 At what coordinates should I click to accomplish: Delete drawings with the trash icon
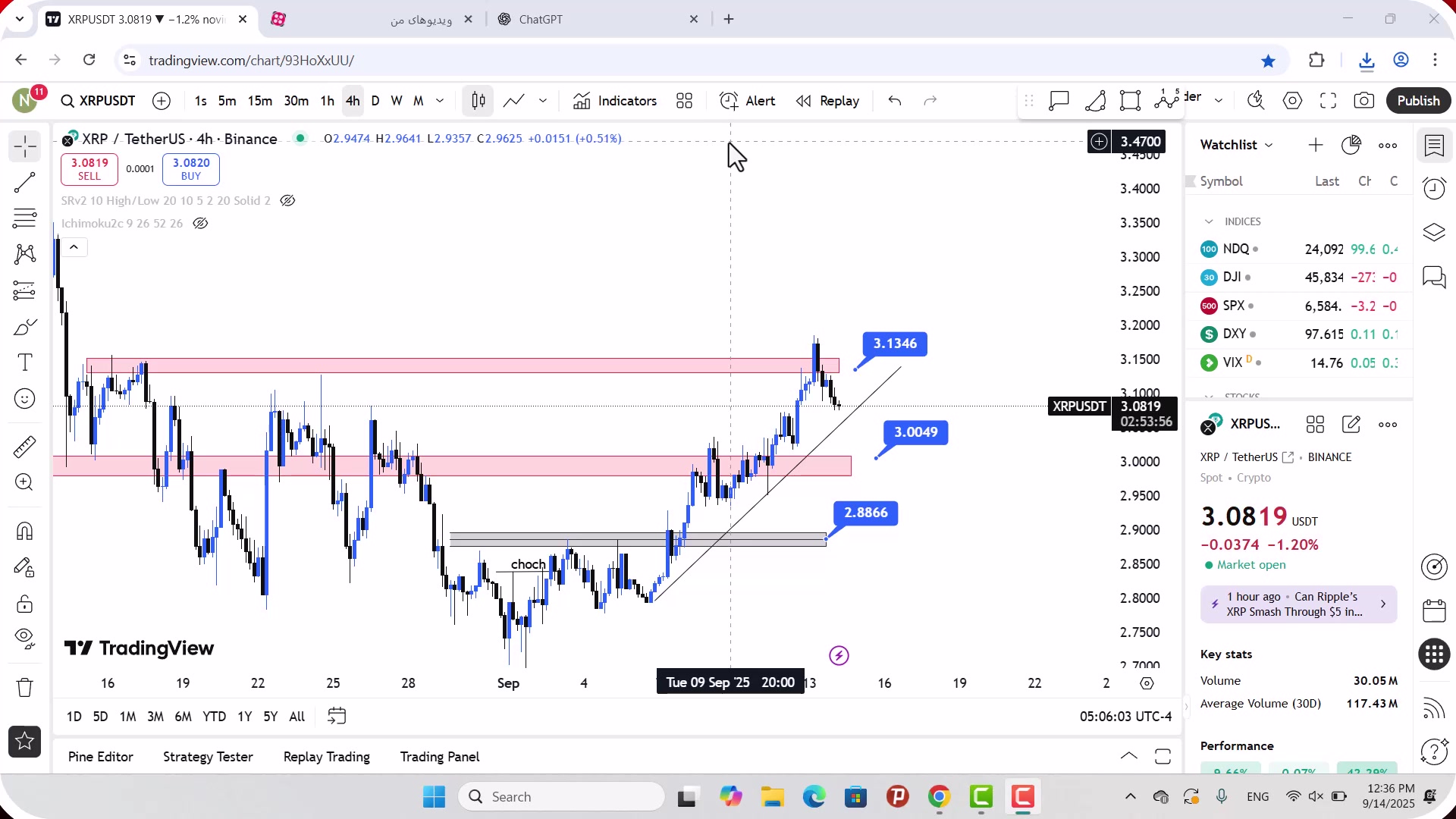25,688
